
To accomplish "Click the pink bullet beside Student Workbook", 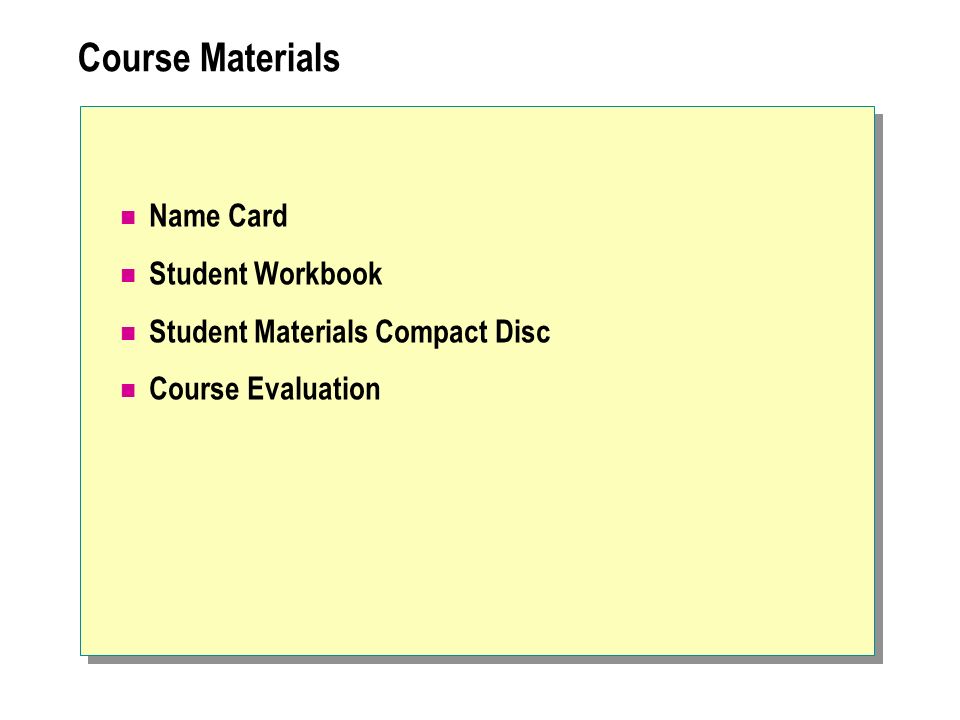I will click(x=128, y=276).
